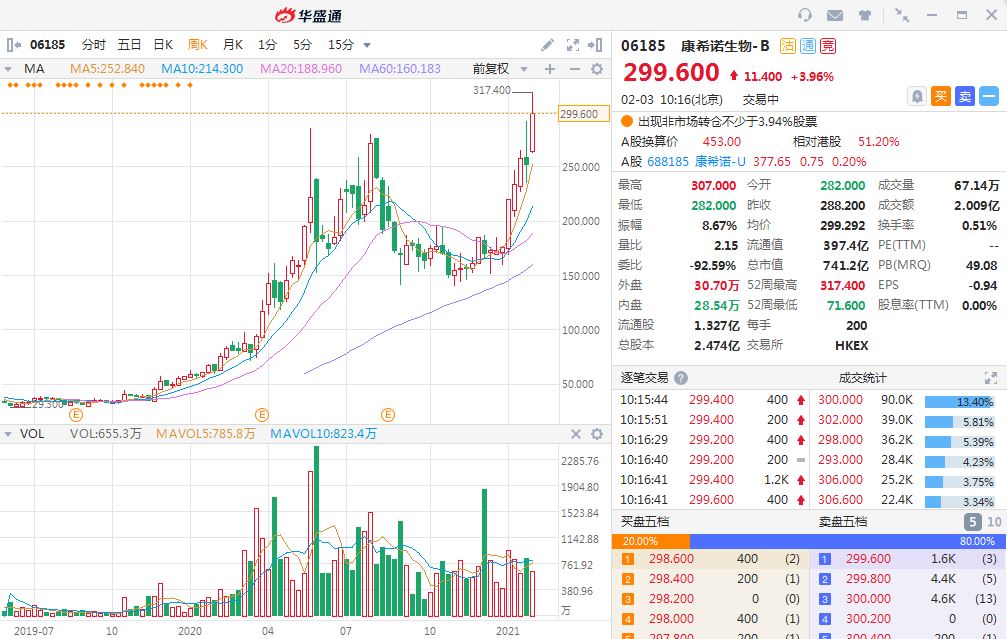This screenshot has width=1007, height=639.
Task: Select the 周K weekly tab
Action: coord(198,45)
